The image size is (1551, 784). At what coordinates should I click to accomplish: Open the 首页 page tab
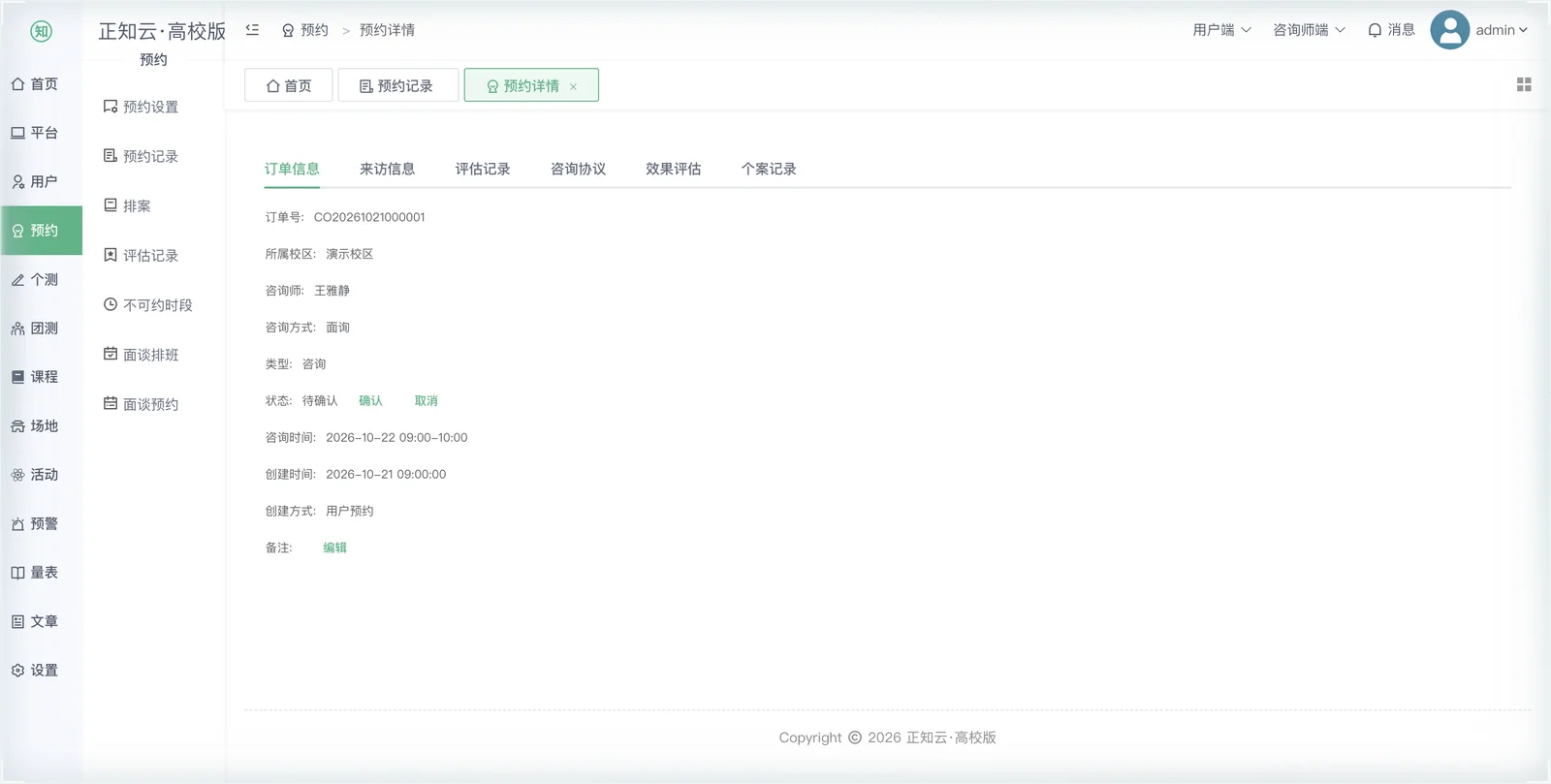click(289, 85)
